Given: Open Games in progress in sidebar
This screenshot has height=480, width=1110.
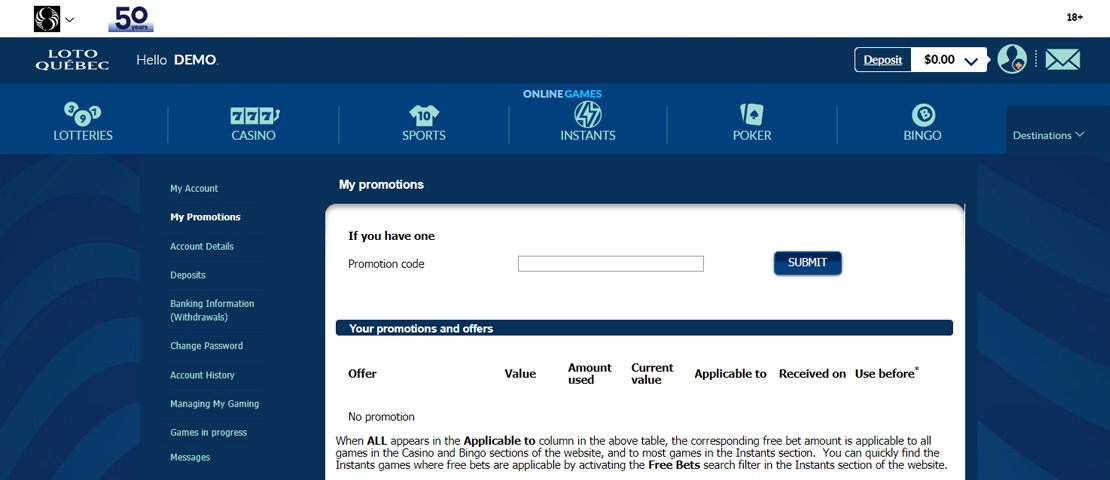Looking at the screenshot, I should [x=208, y=432].
